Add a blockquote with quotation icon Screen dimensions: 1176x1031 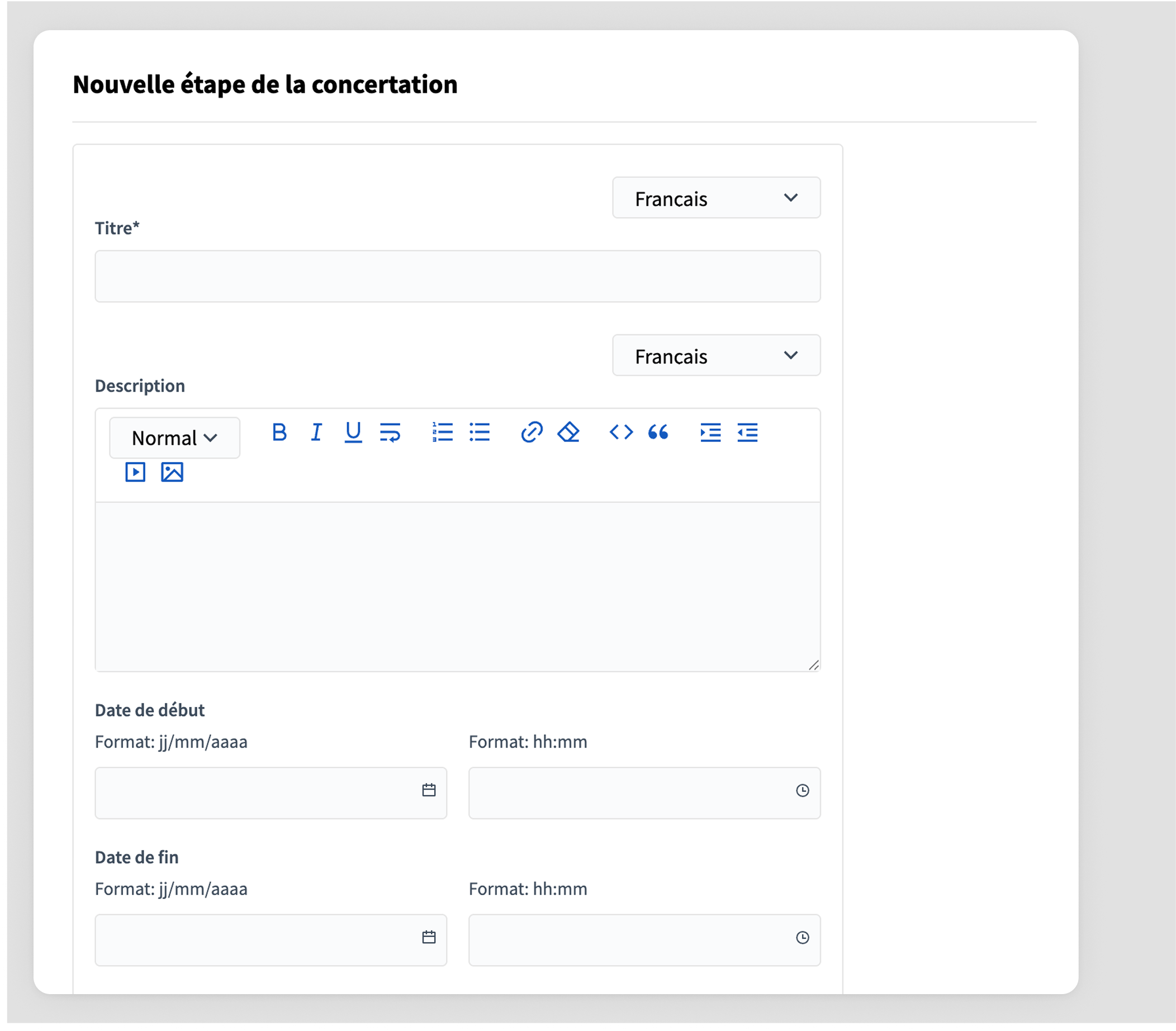[658, 432]
